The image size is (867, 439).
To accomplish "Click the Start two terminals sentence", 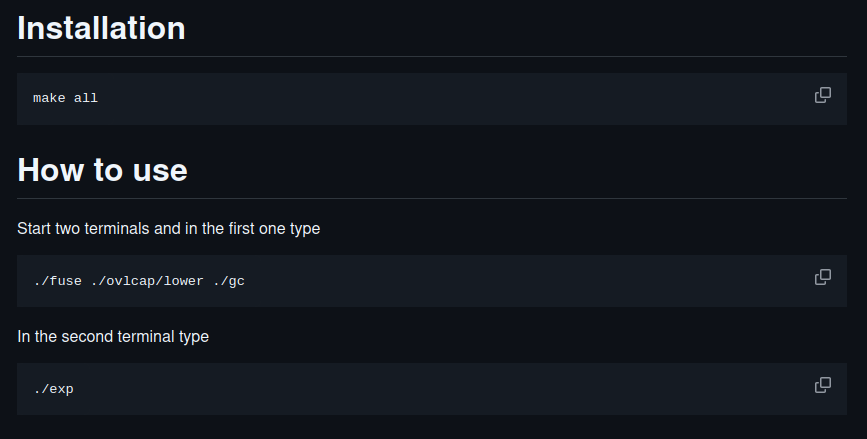I will [x=169, y=228].
